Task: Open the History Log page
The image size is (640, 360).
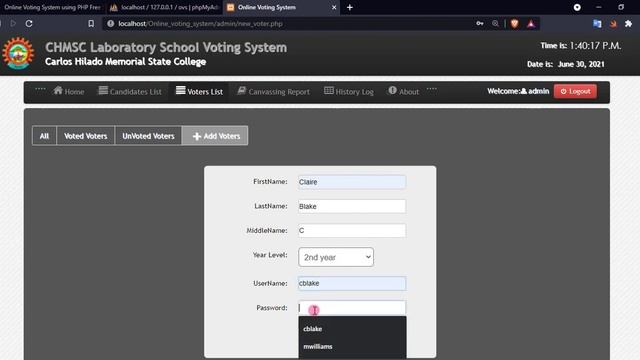Action: pyautogui.click(x=349, y=91)
